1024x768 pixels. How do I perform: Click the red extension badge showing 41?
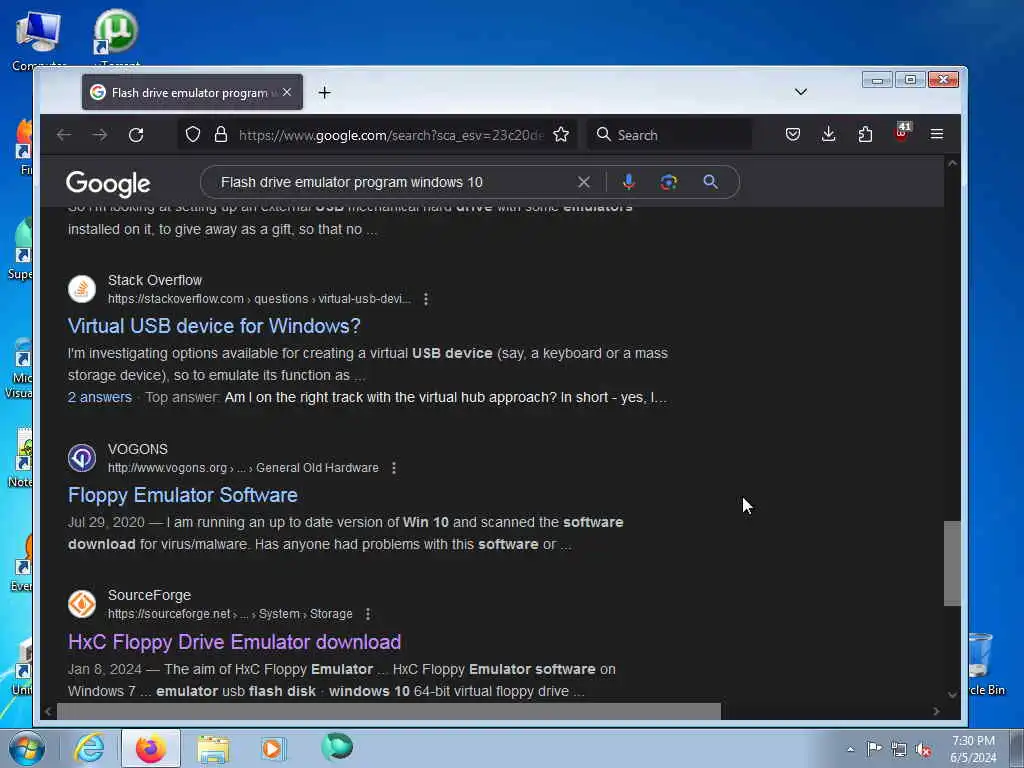click(x=902, y=133)
